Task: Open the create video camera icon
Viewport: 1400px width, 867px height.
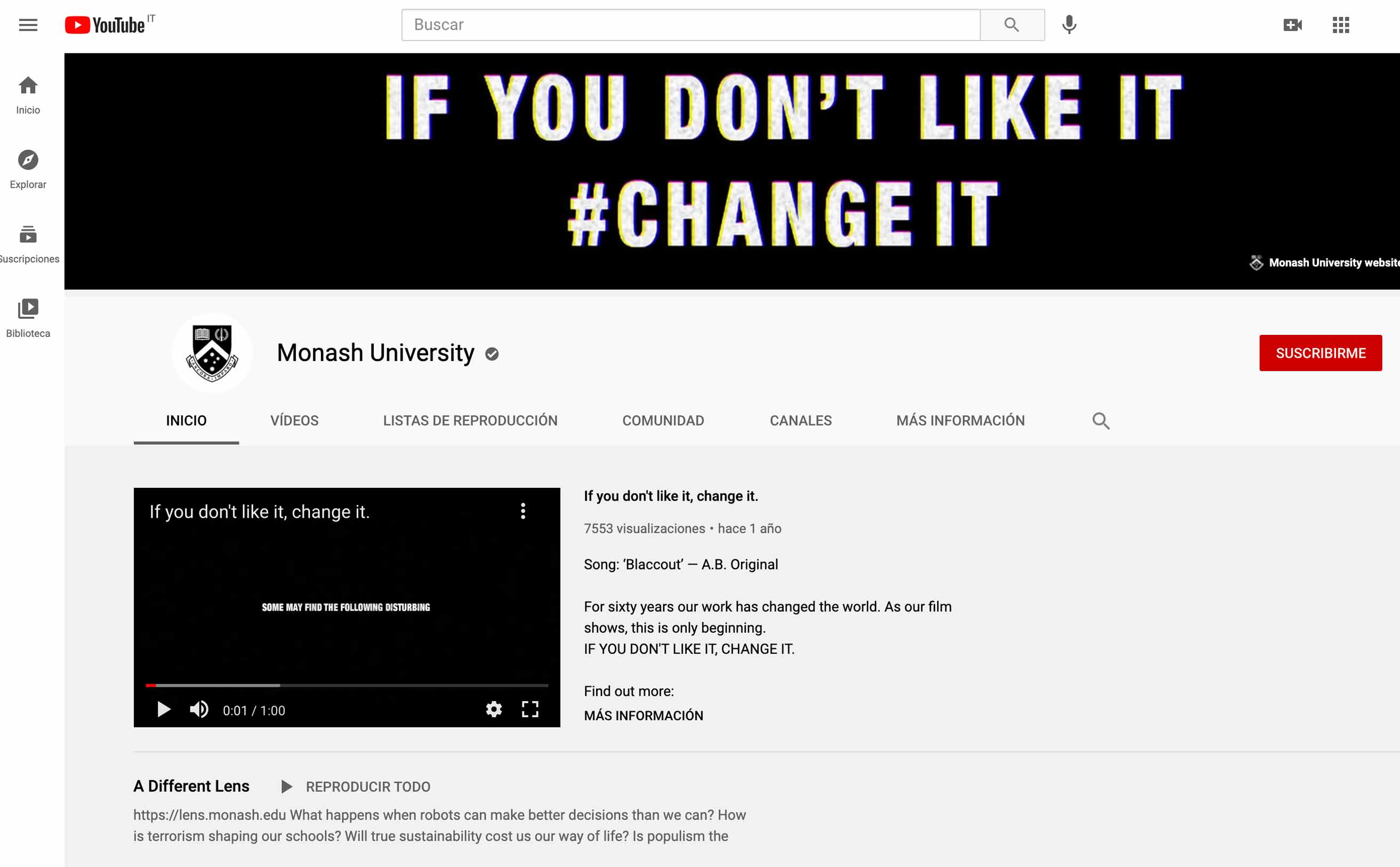Action: pos(1292,25)
